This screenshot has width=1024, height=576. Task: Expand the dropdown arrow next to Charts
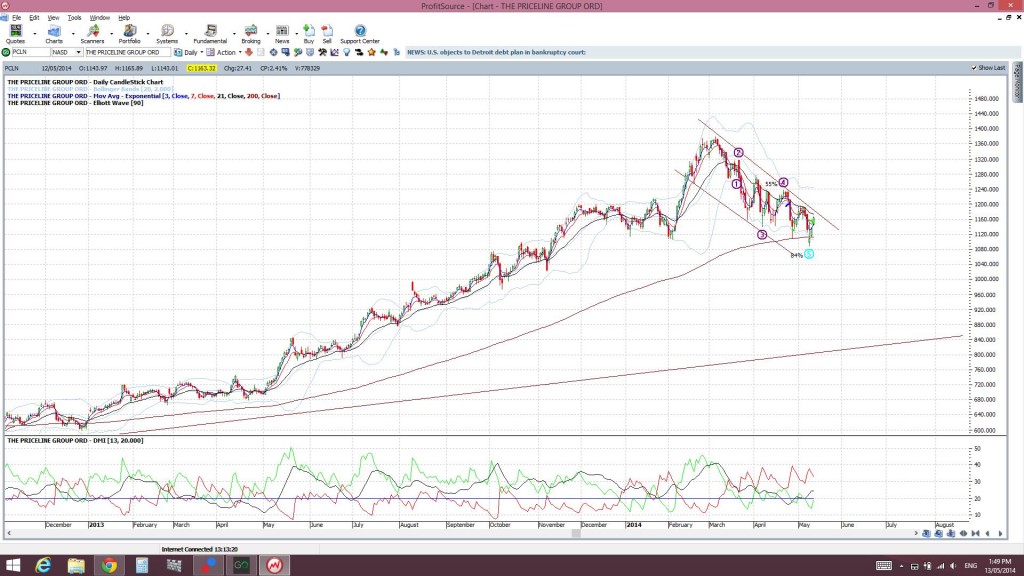[73, 33]
